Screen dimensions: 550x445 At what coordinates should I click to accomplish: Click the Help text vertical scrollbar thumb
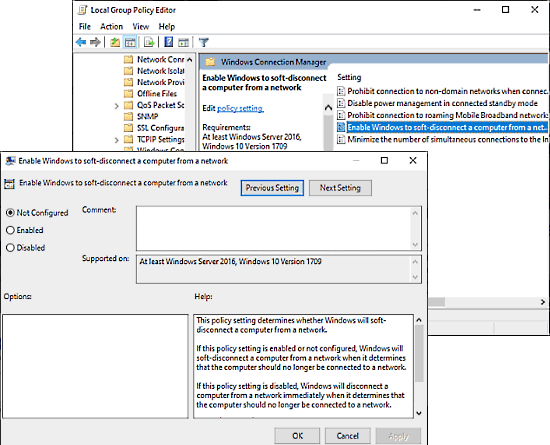click(x=419, y=353)
